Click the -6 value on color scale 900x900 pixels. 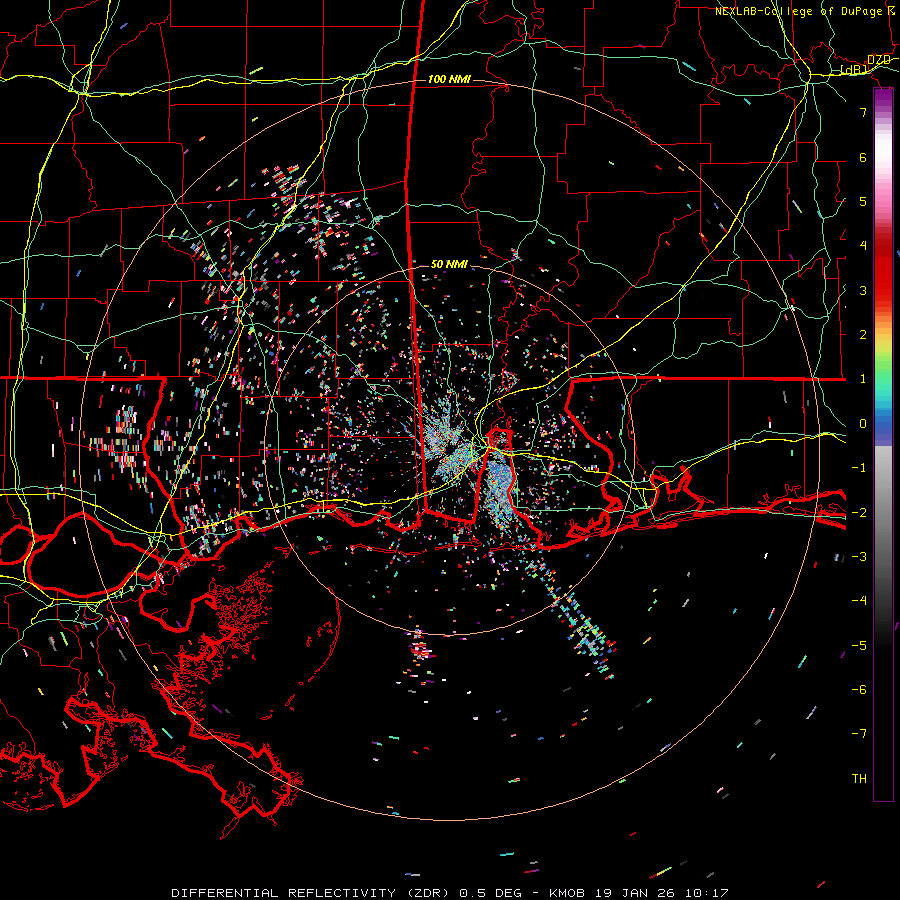[859, 690]
